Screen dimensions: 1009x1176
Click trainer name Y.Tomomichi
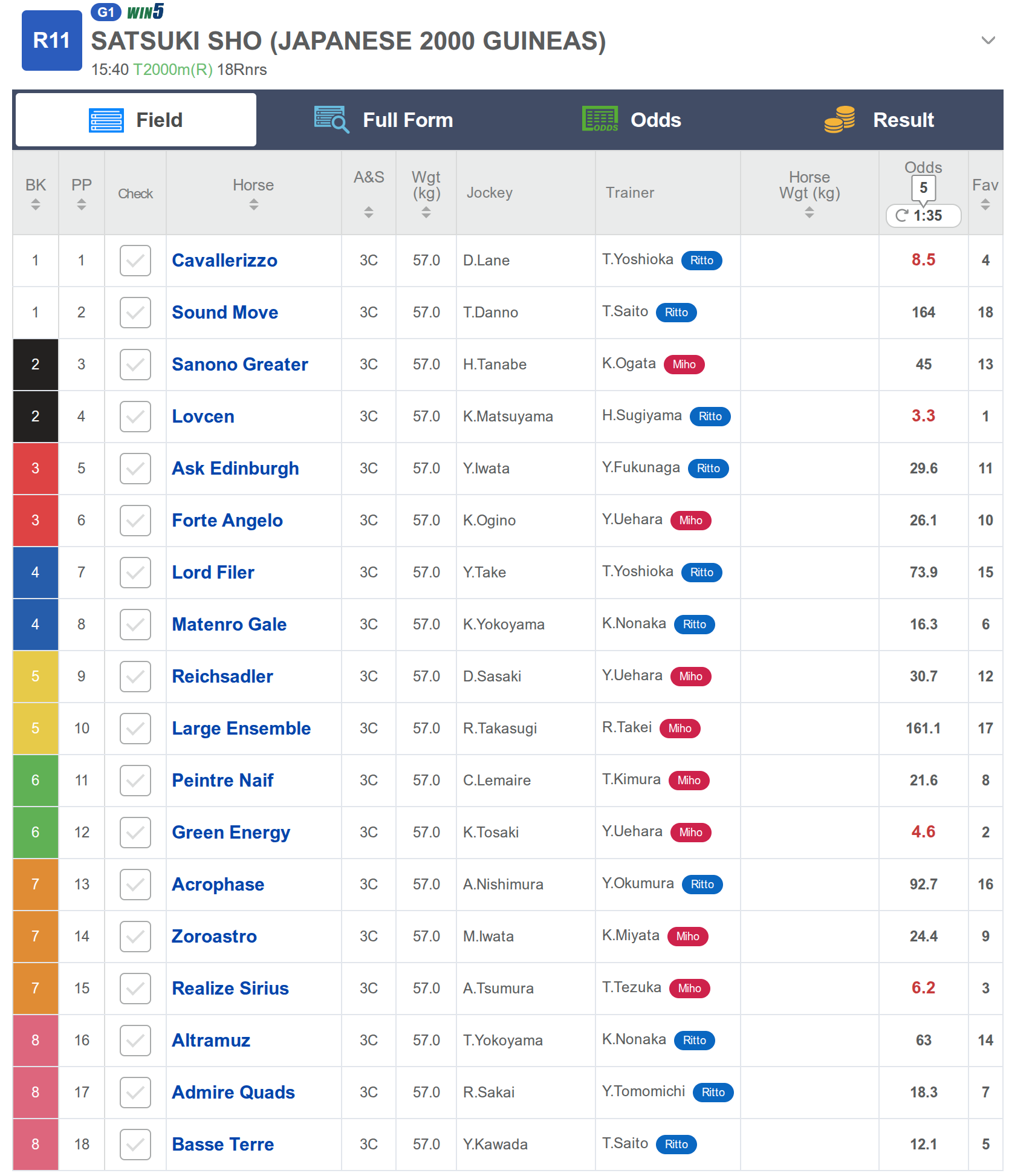point(644,1091)
